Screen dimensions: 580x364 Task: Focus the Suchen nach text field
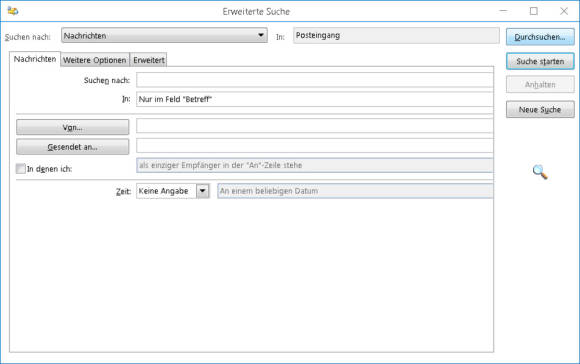point(315,80)
